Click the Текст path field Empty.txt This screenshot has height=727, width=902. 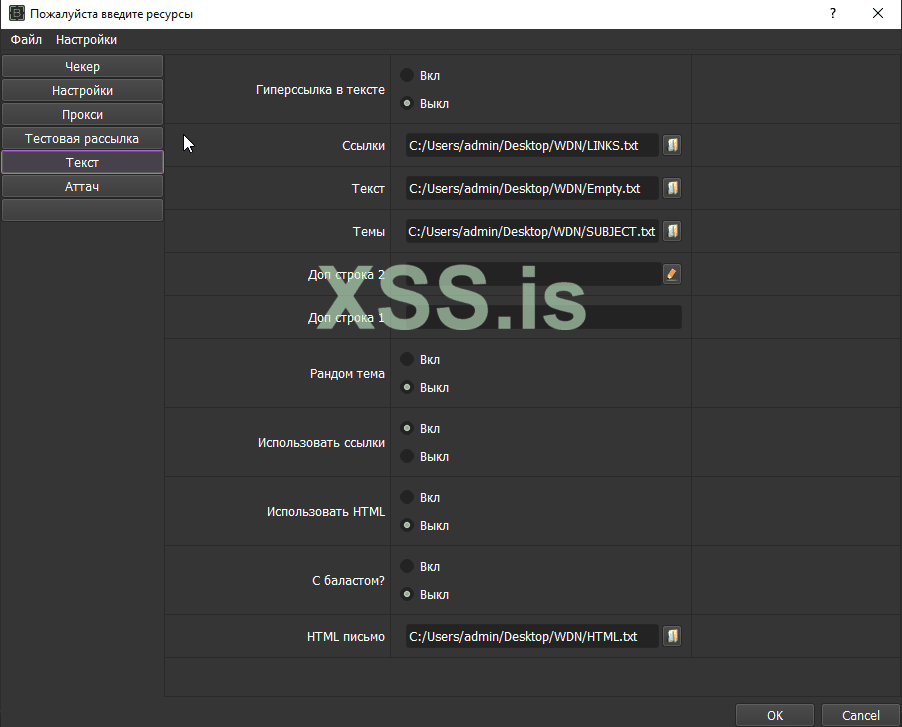click(x=532, y=188)
